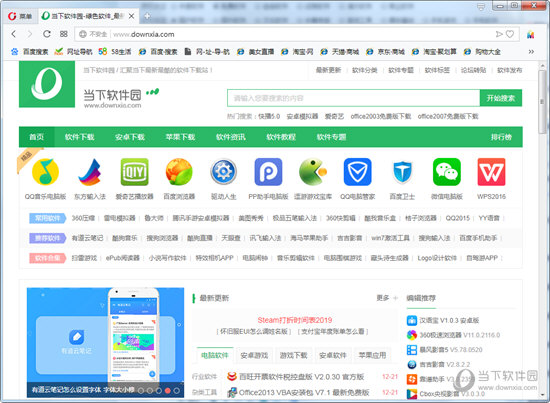
Task: Go back with the browser back arrow
Action: [14, 34]
